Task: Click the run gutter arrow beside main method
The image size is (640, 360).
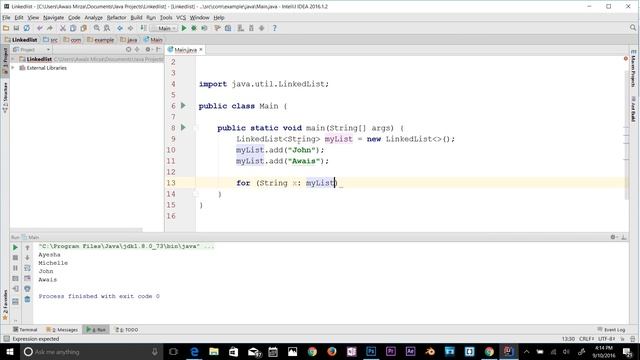Action: tap(183, 127)
